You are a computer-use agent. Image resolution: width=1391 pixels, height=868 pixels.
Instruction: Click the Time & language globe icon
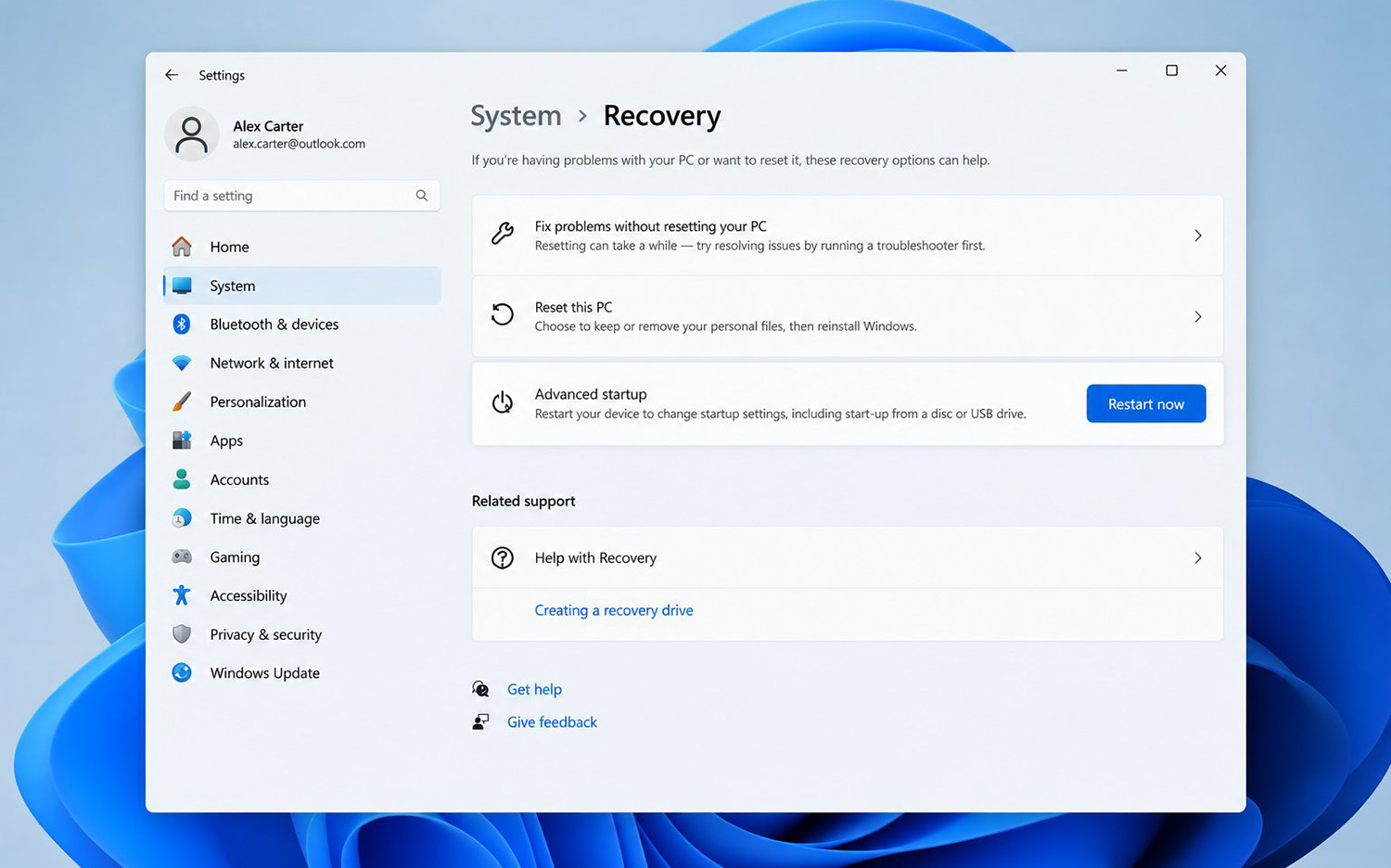[182, 518]
